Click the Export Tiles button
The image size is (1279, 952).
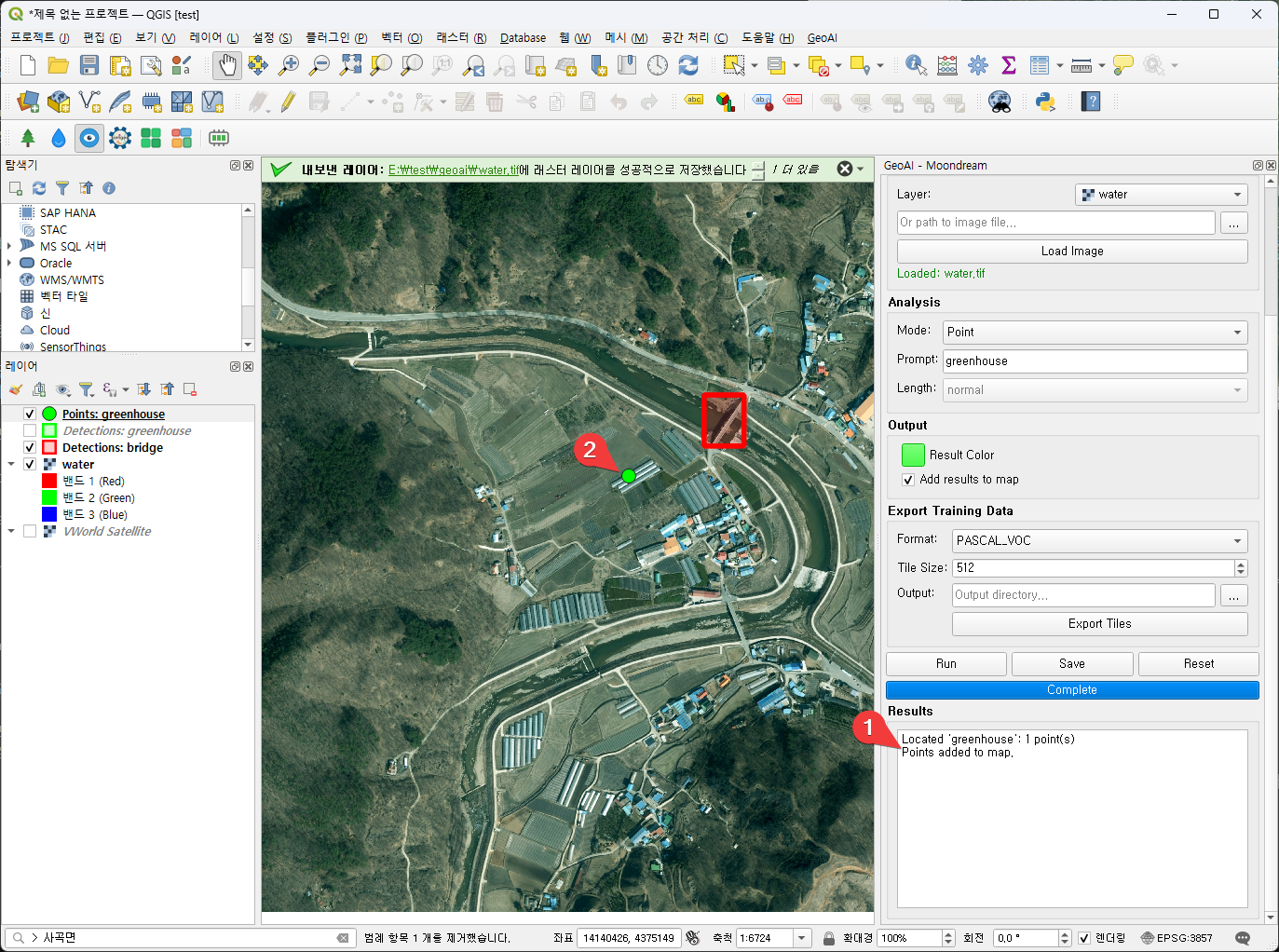1099,624
